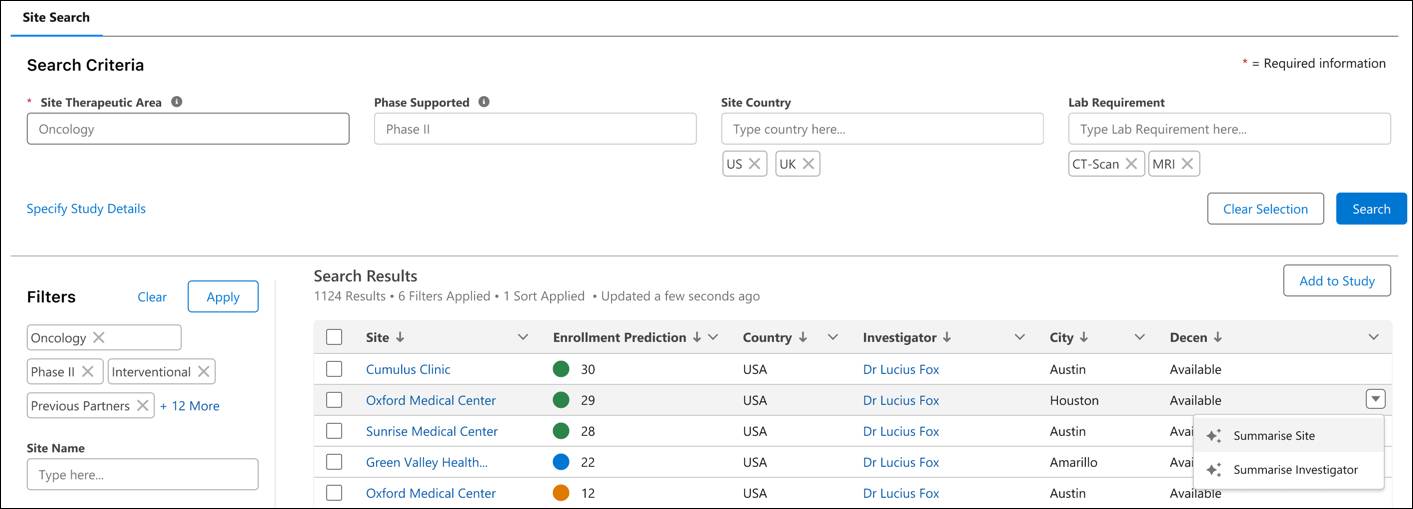Sort by Site column arrow

pyautogui.click(x=398, y=338)
